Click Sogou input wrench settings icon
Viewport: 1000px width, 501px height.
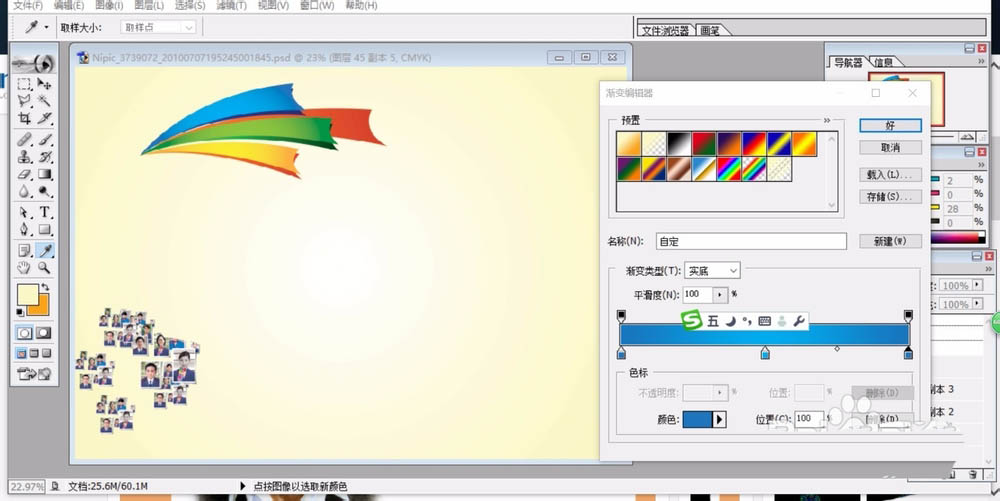pos(798,321)
